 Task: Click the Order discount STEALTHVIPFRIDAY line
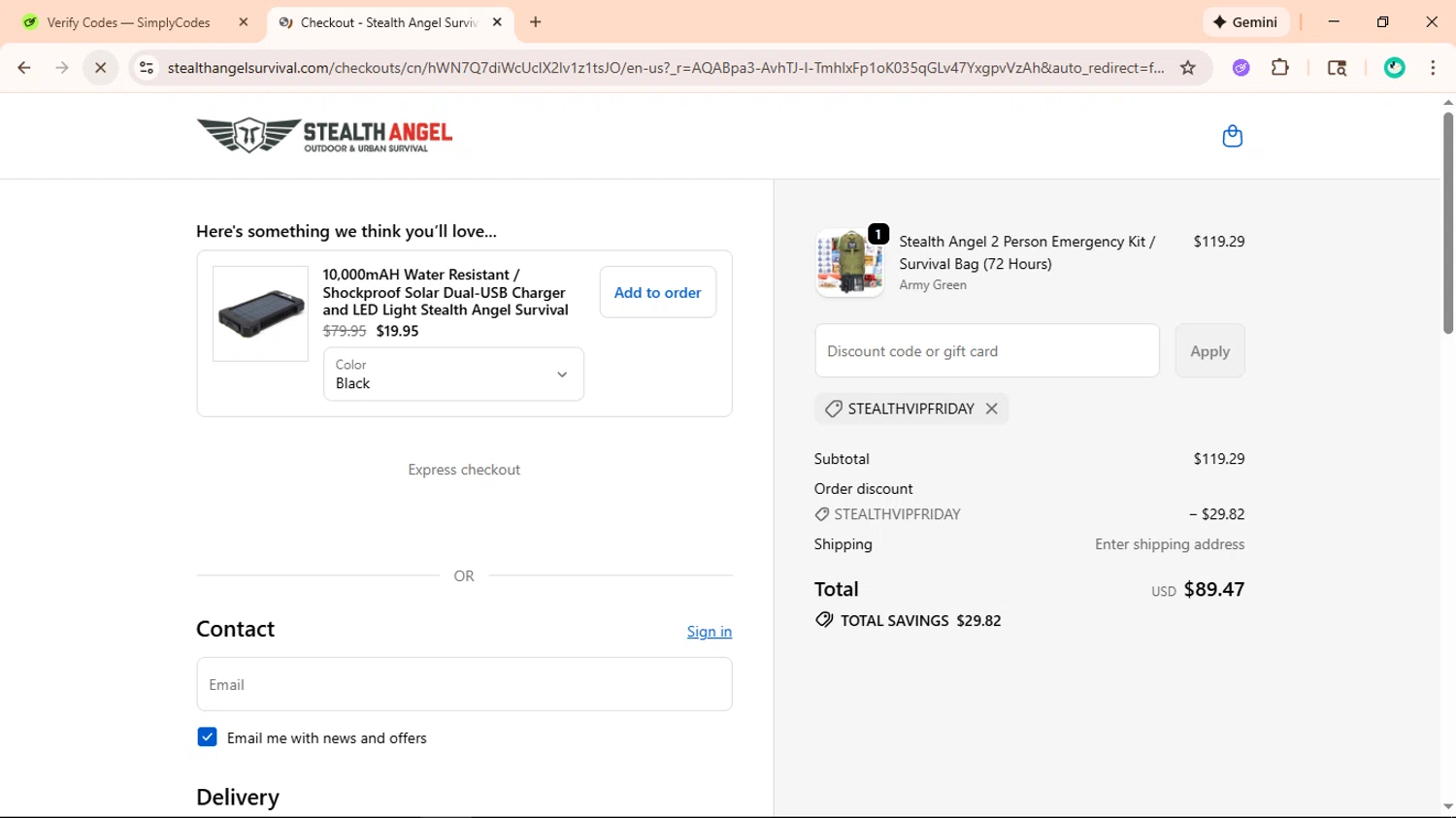pyautogui.click(x=888, y=514)
